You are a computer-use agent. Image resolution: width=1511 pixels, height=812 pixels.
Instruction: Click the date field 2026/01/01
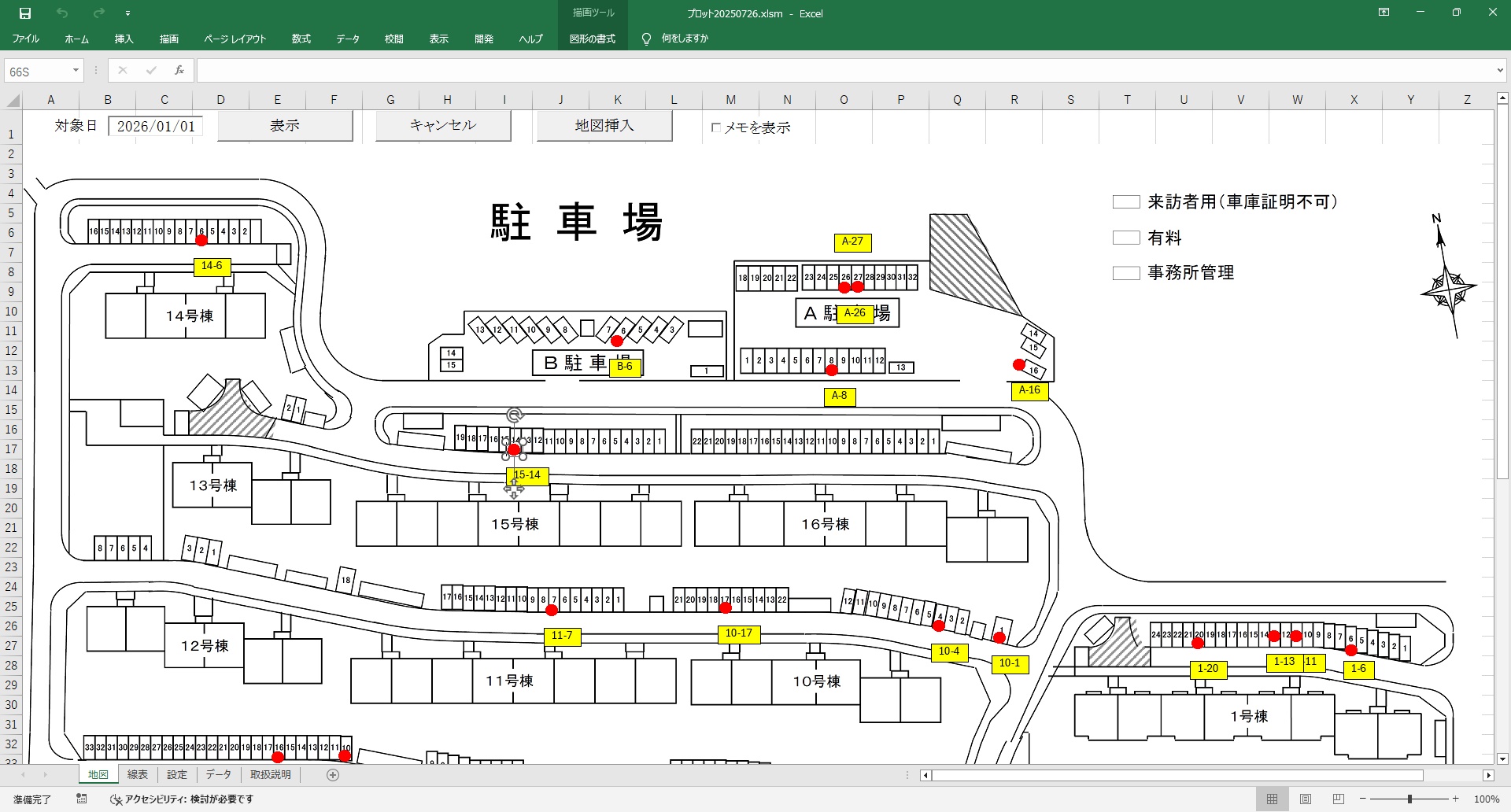[156, 127]
